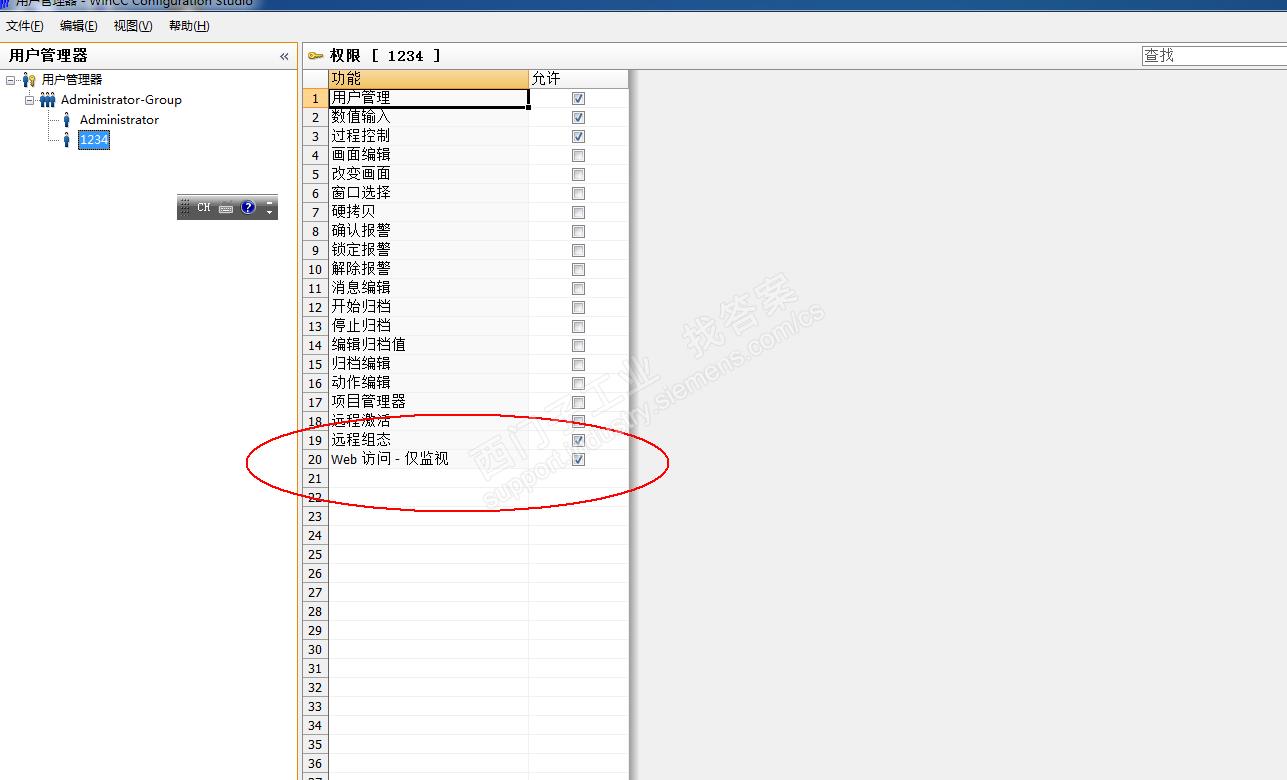Enable the 画面编辑 permission checkbox

click(x=578, y=155)
